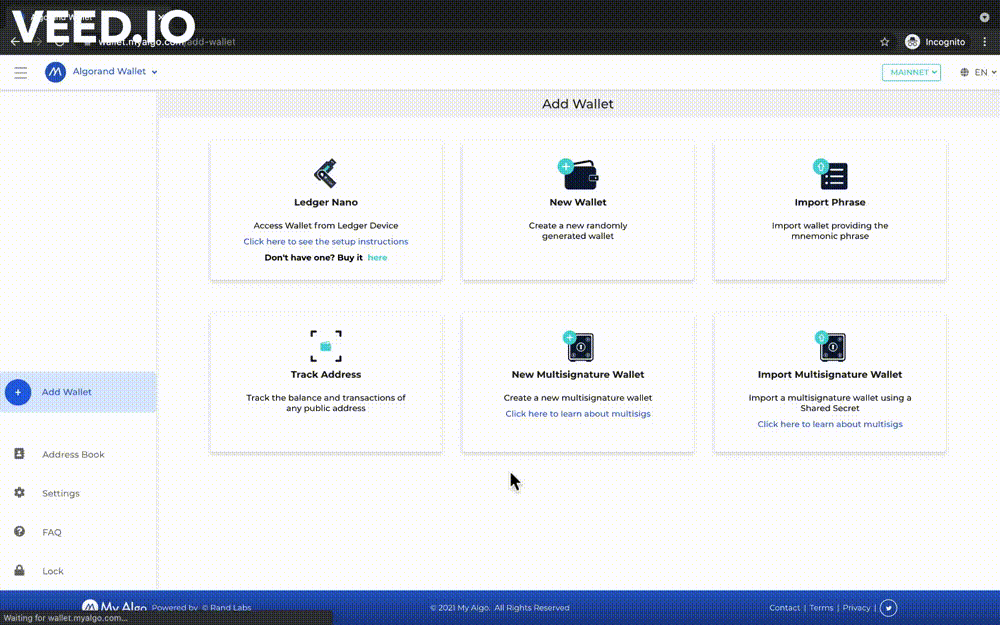Select the Track Address card title
The height and width of the screenshot is (625, 1000).
tap(325, 374)
